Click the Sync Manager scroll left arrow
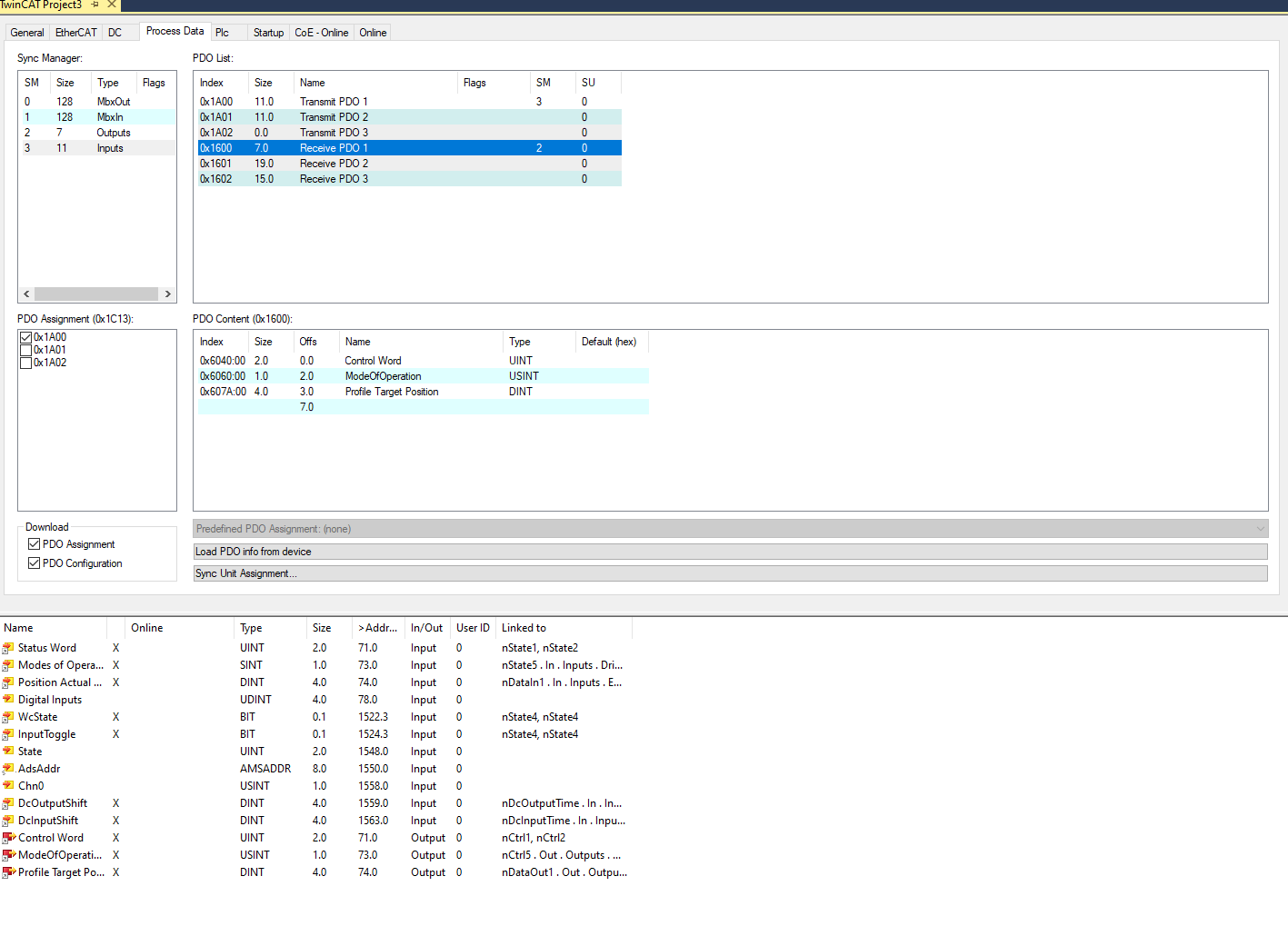 click(x=26, y=294)
